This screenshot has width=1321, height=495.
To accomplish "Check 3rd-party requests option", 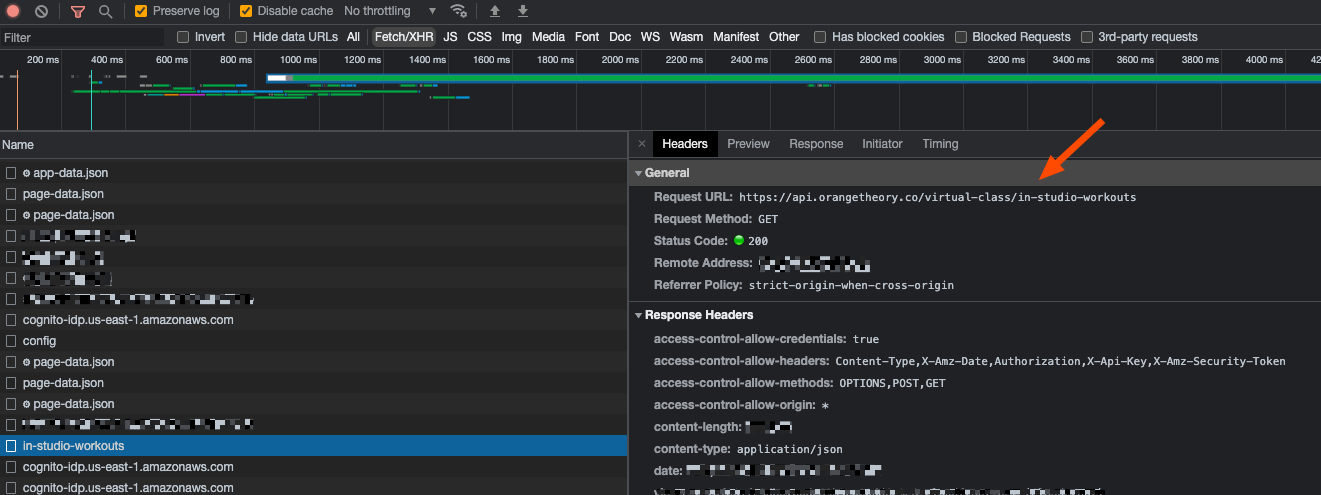I will [x=1087, y=37].
